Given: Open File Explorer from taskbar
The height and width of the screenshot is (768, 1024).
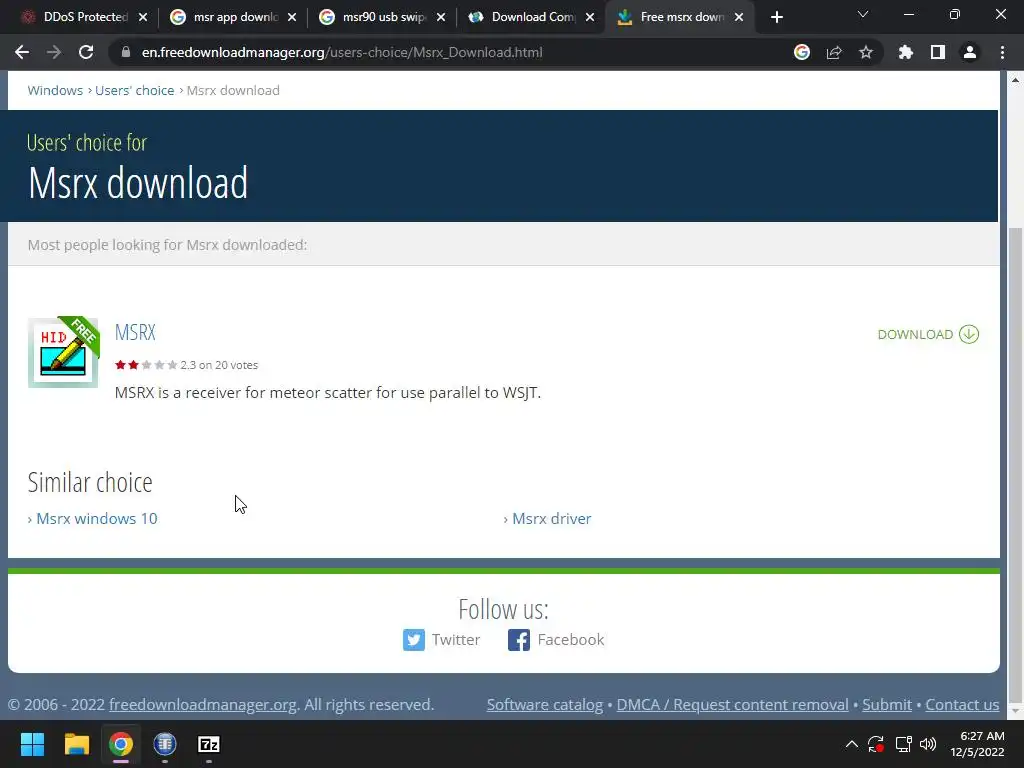Looking at the screenshot, I should [x=76, y=744].
